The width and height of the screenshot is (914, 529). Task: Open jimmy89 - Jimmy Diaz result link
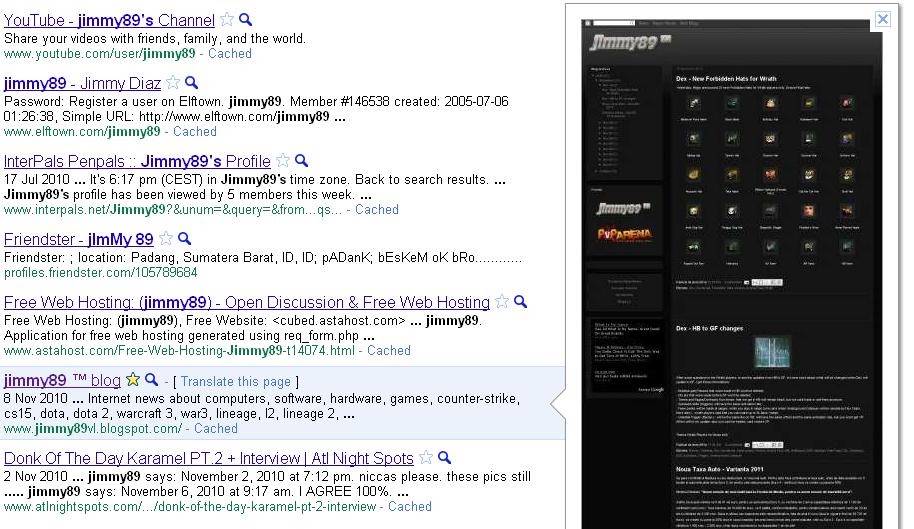point(82,83)
